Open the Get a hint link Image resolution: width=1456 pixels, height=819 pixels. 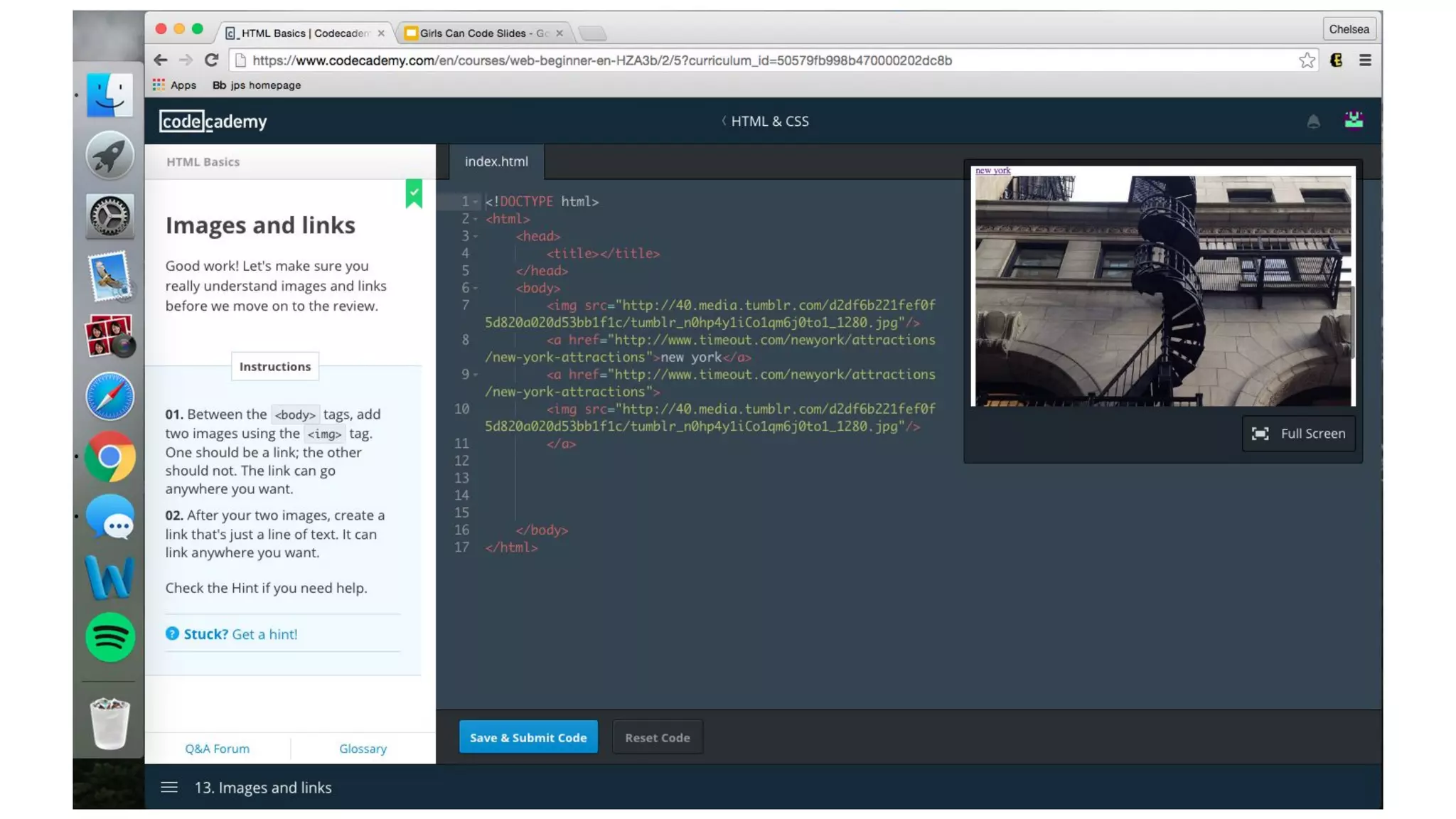pos(264,634)
